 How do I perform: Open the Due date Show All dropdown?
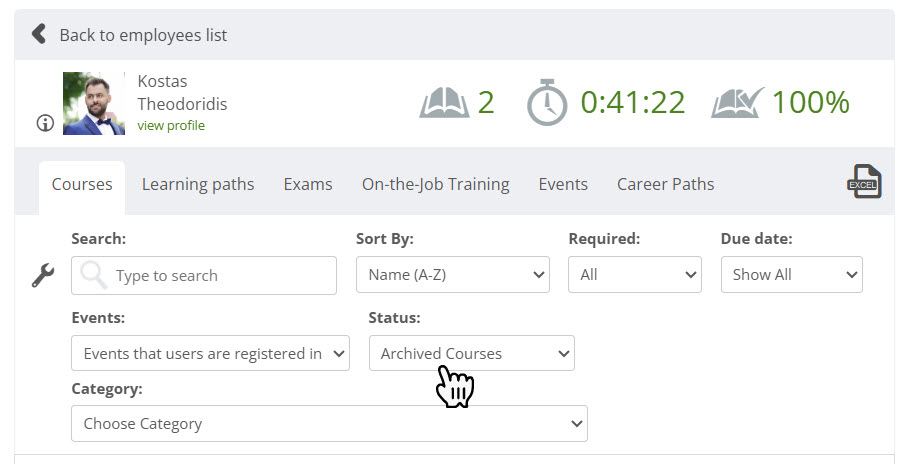point(791,275)
